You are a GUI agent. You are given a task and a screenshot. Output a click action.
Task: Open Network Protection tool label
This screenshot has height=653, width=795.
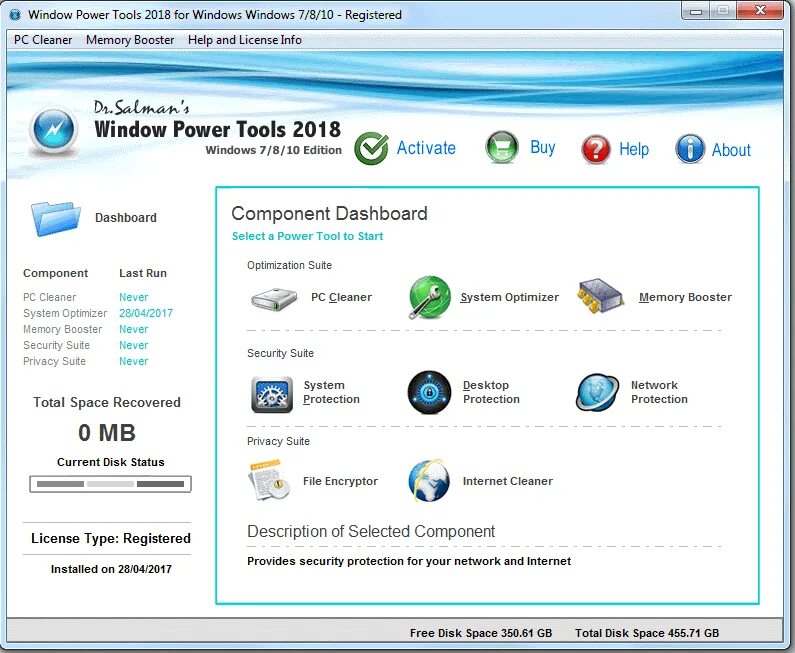click(x=659, y=392)
